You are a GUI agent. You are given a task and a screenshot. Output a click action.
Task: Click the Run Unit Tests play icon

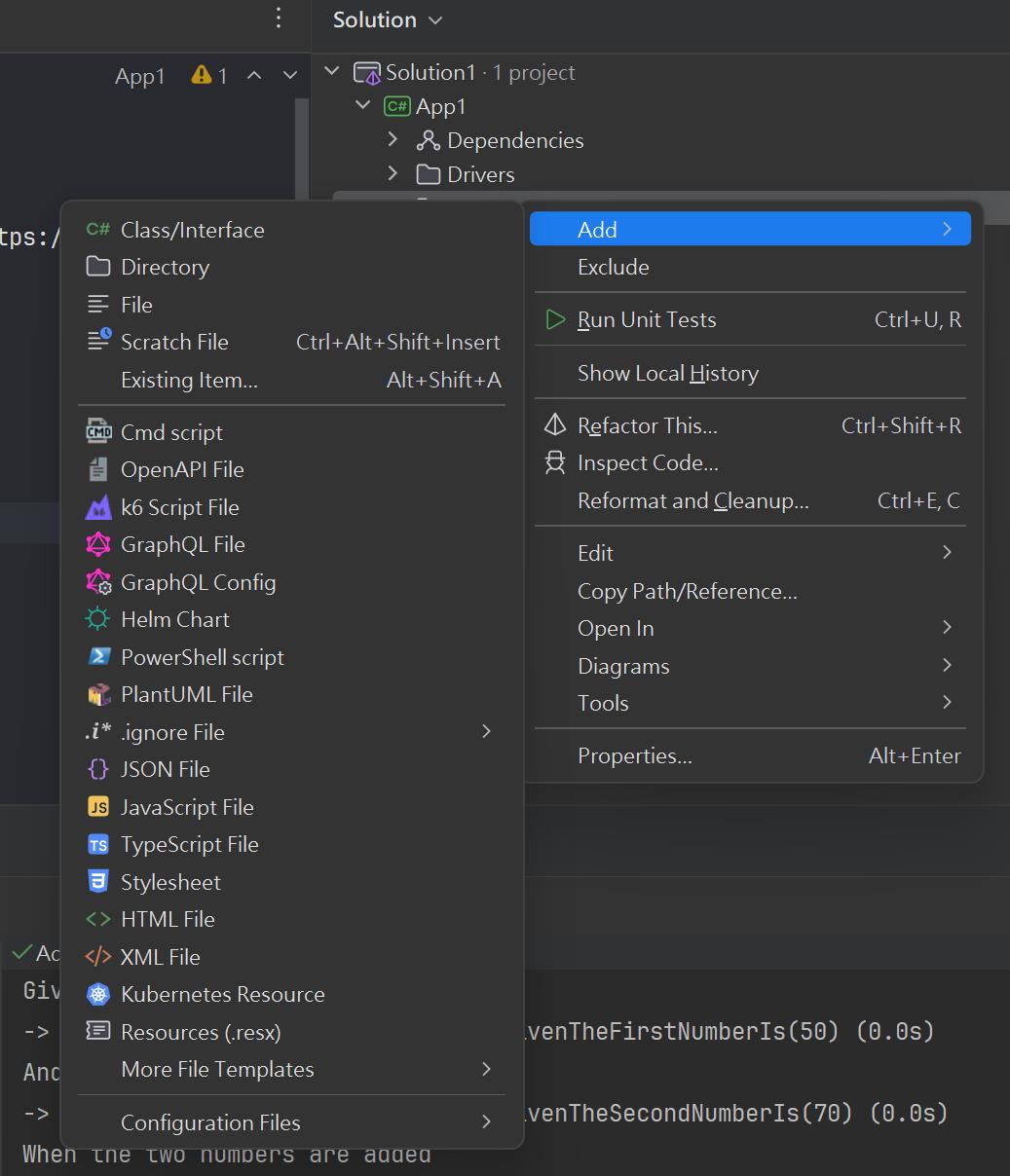[x=555, y=319]
